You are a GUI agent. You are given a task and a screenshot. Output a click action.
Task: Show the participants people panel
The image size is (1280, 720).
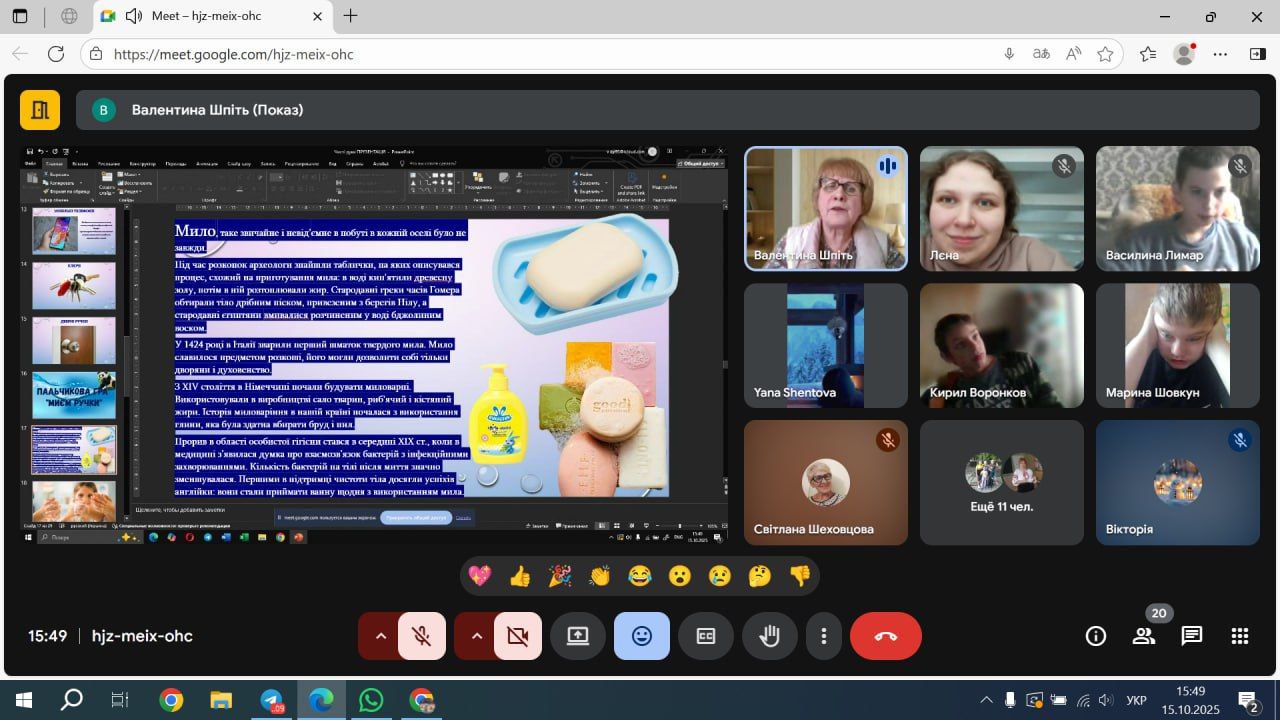(1144, 636)
